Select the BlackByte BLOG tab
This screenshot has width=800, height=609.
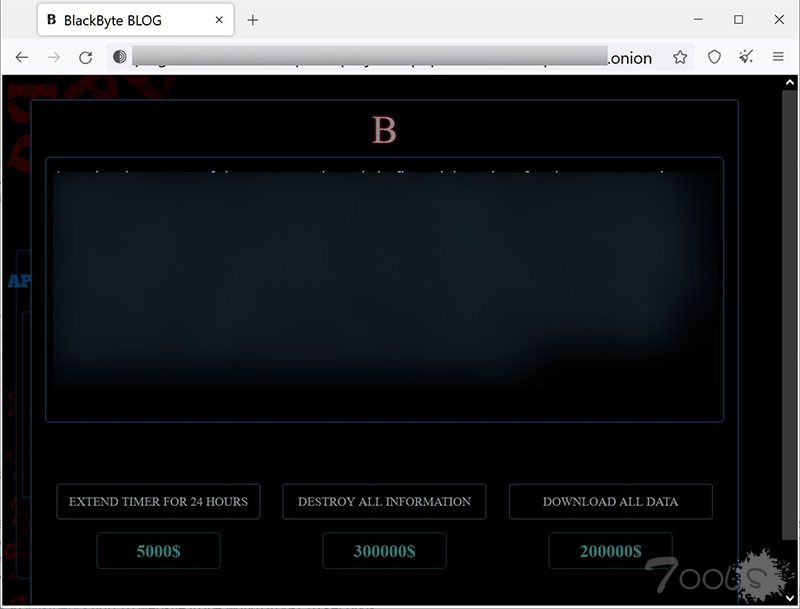coord(120,20)
